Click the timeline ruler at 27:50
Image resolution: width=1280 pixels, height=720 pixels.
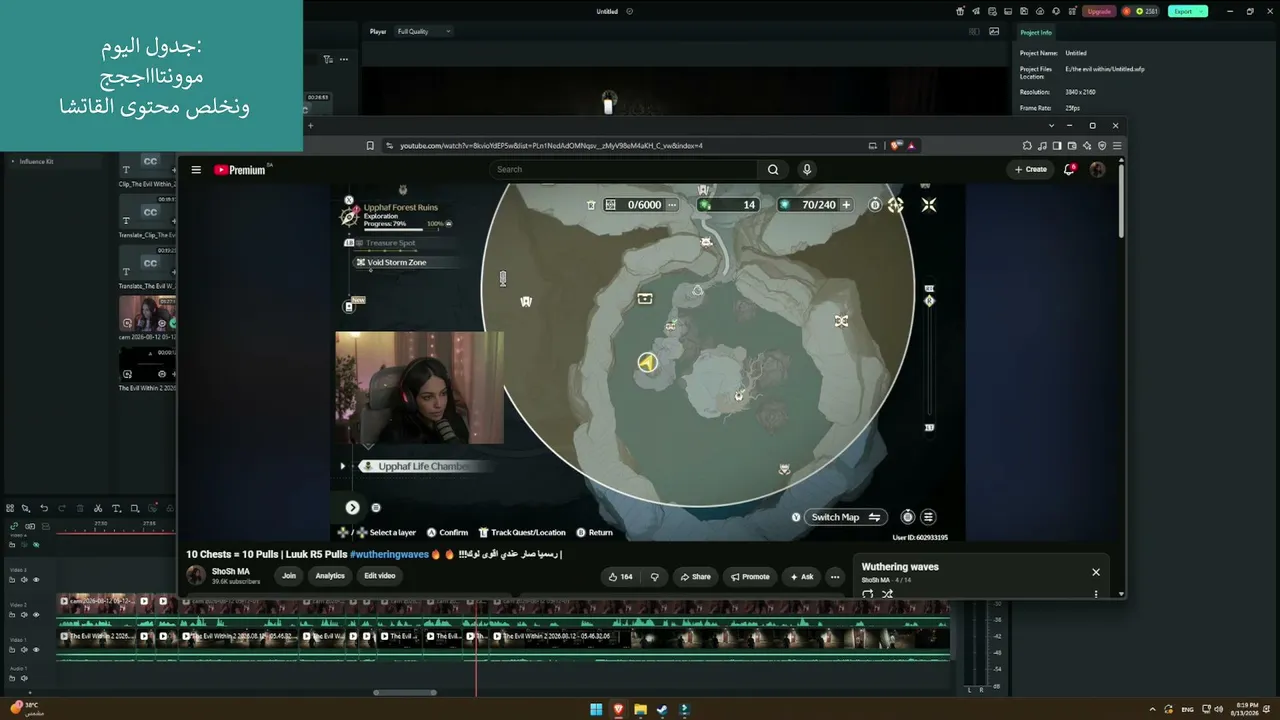coord(101,523)
